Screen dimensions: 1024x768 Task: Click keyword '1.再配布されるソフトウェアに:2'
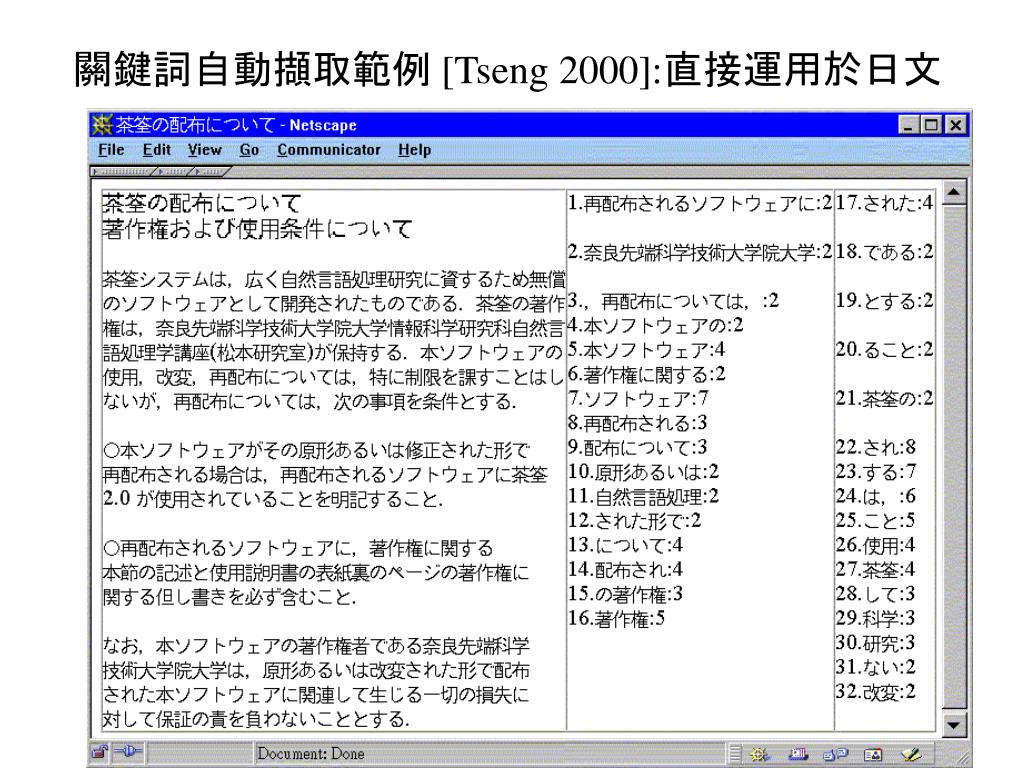[x=699, y=203]
